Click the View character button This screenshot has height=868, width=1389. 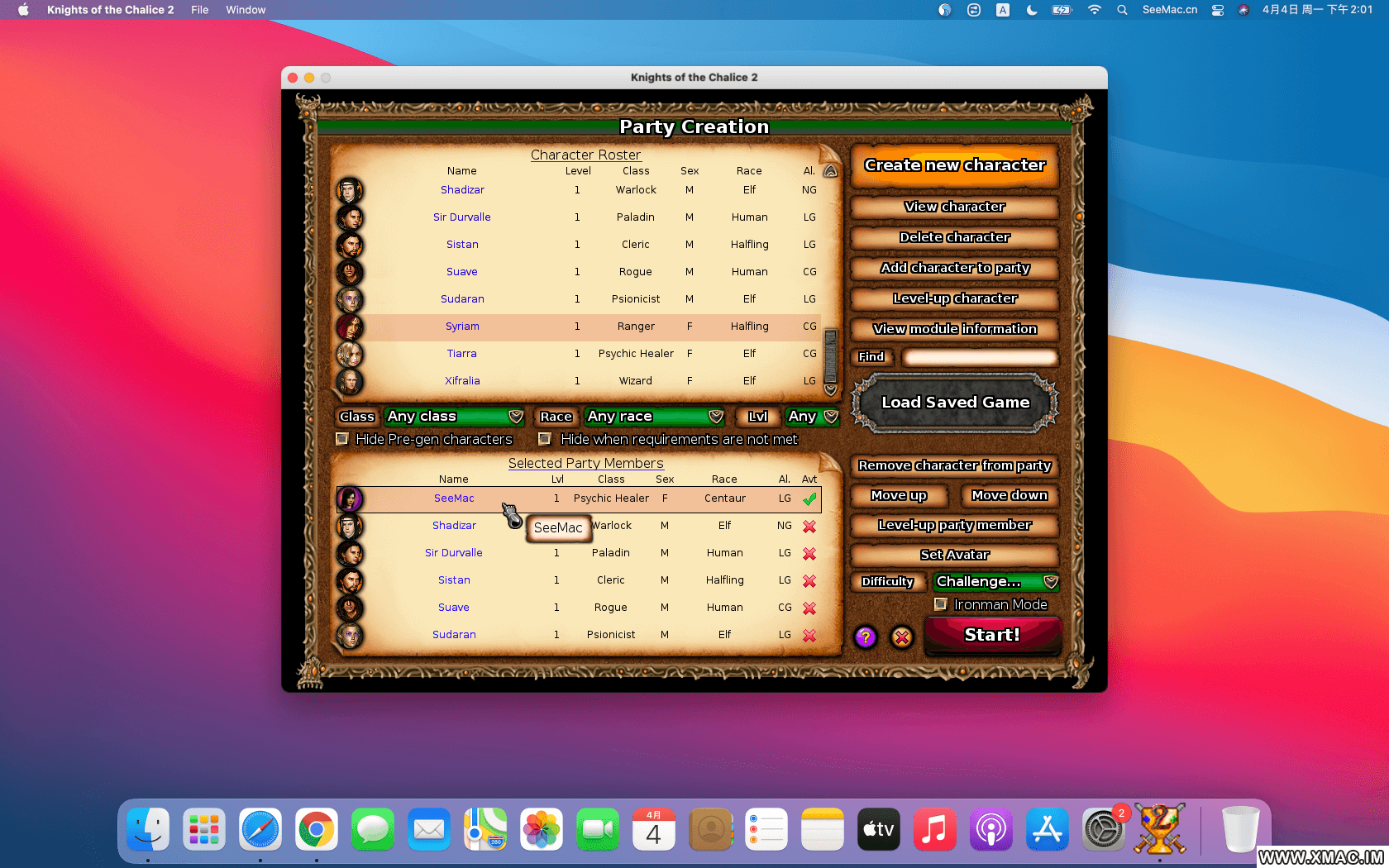point(955,207)
